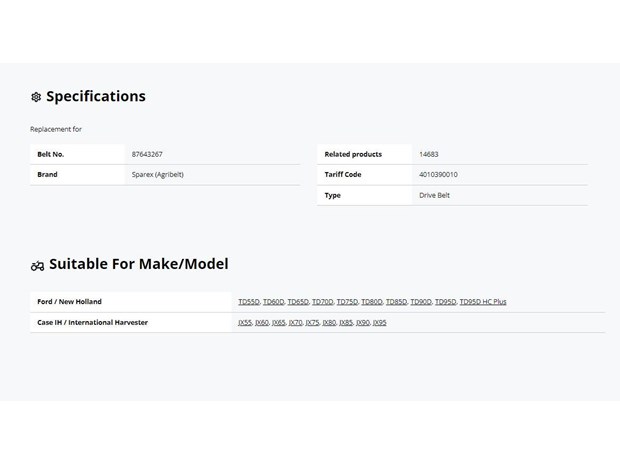Open the TD55D model link

pyautogui.click(x=249, y=302)
